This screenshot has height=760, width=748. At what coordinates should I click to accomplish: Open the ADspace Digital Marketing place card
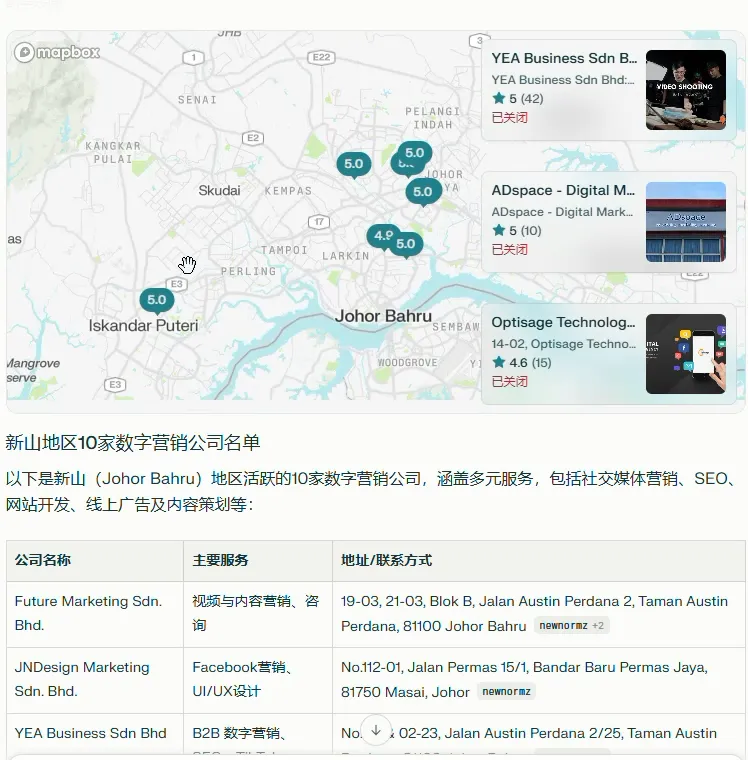(609, 222)
